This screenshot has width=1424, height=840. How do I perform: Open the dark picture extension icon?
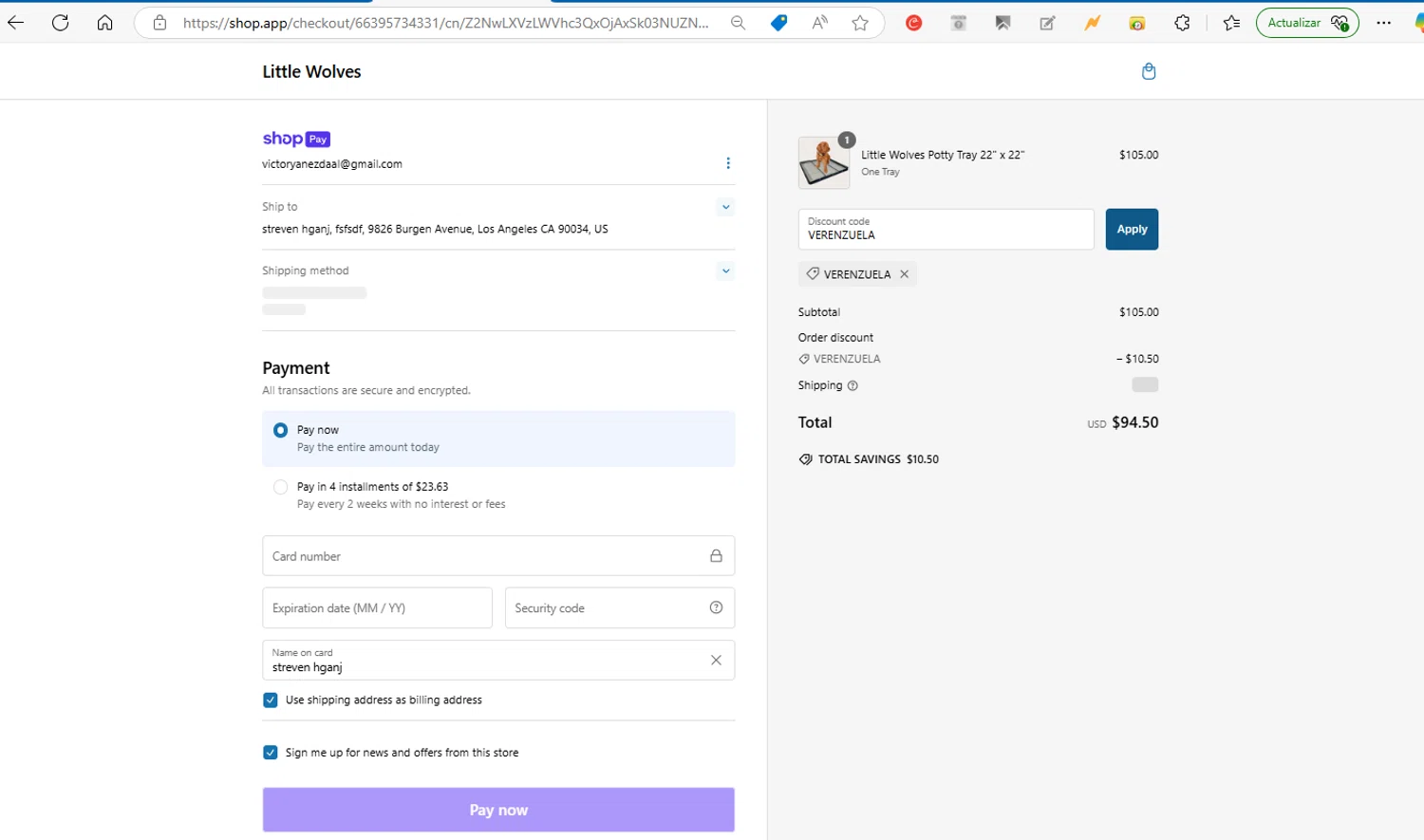point(1002,23)
